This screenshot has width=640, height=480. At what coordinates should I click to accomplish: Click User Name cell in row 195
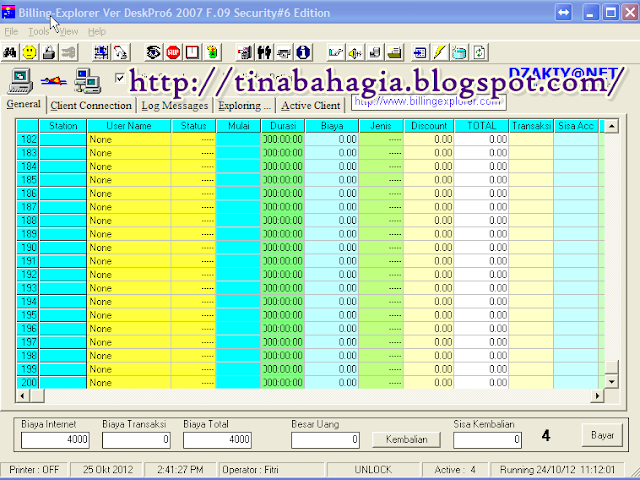point(129,315)
